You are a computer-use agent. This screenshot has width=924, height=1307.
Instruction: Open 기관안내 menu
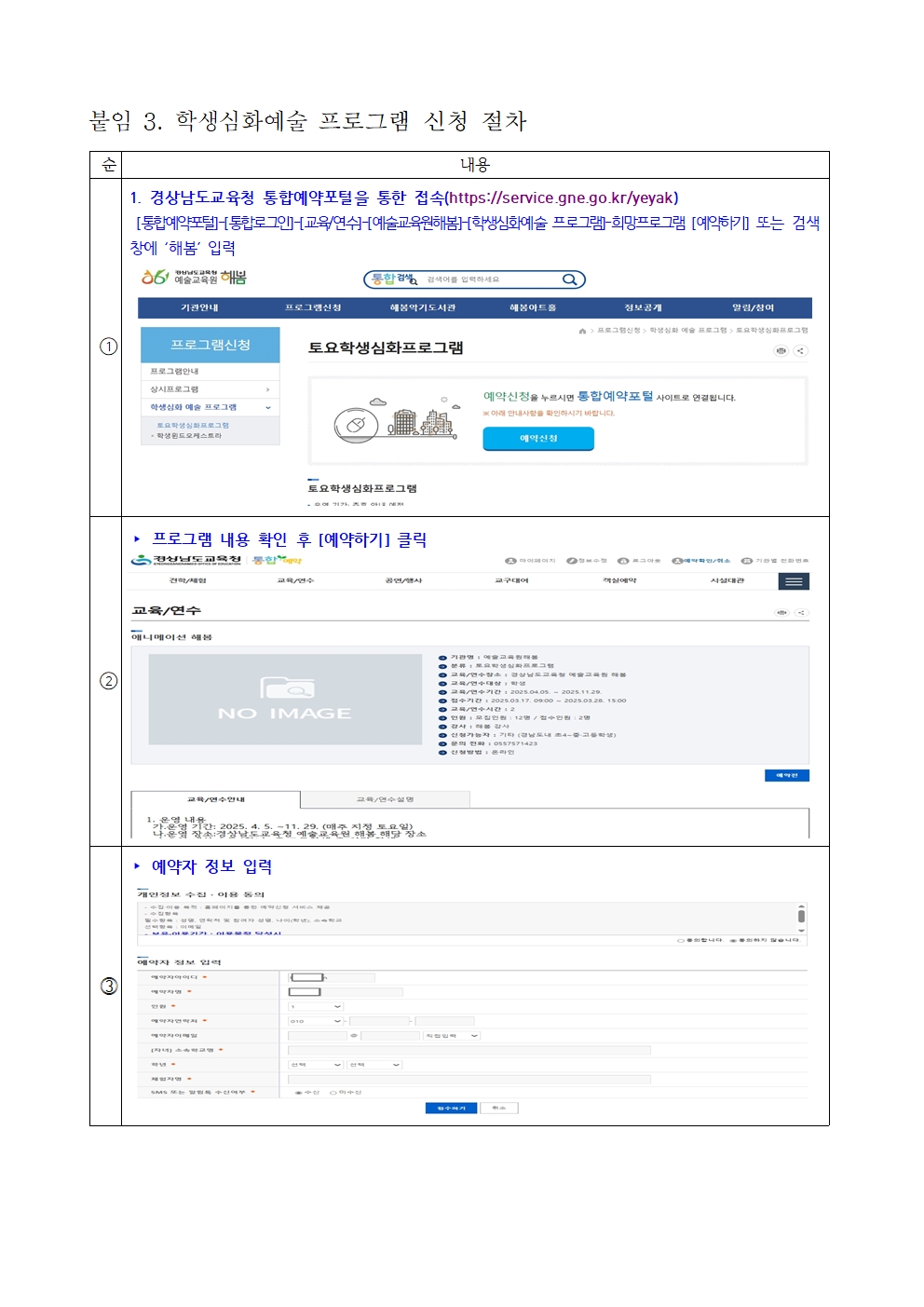point(199,308)
